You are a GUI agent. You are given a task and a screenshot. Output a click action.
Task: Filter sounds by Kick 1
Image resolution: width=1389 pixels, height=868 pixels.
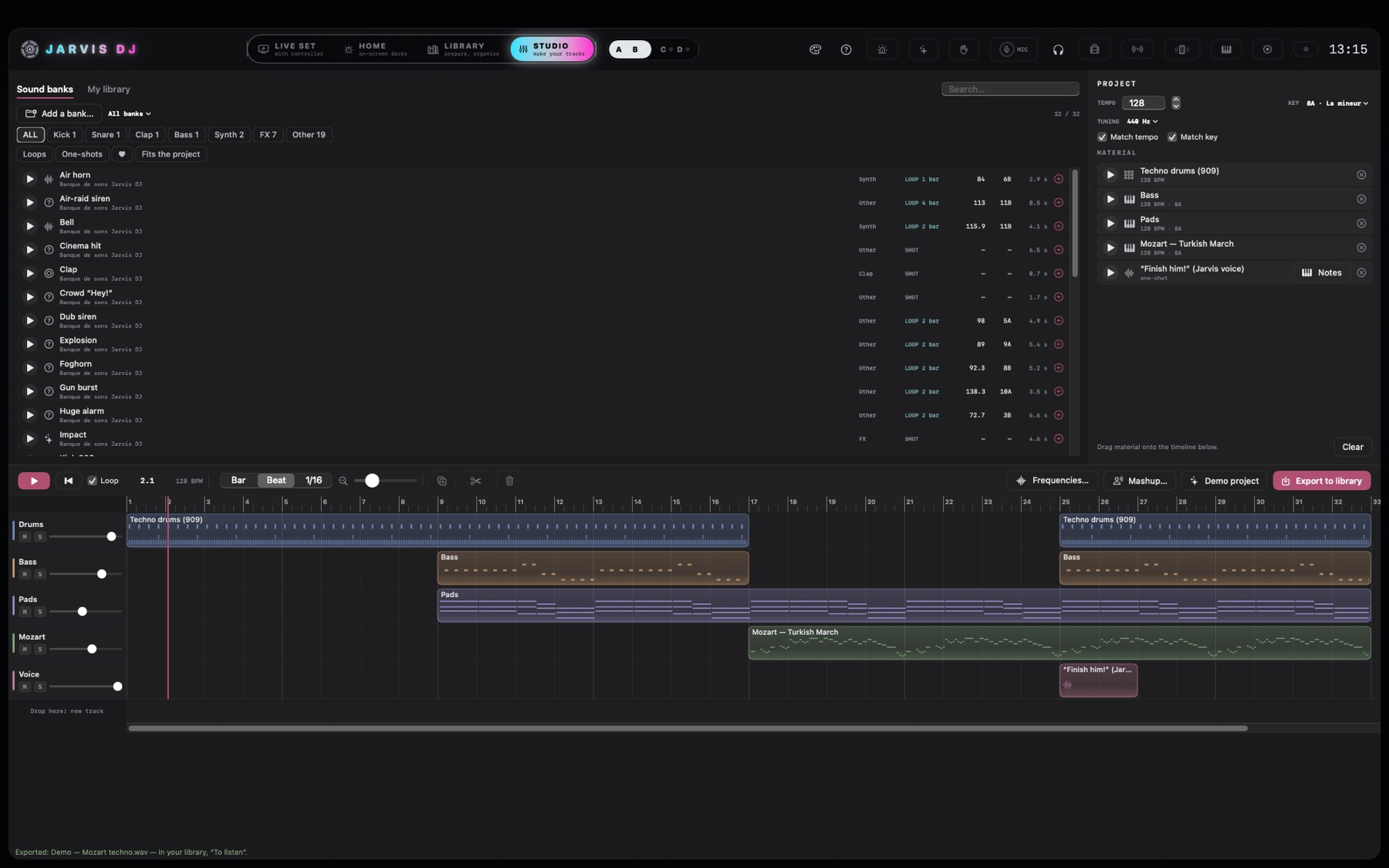click(65, 135)
